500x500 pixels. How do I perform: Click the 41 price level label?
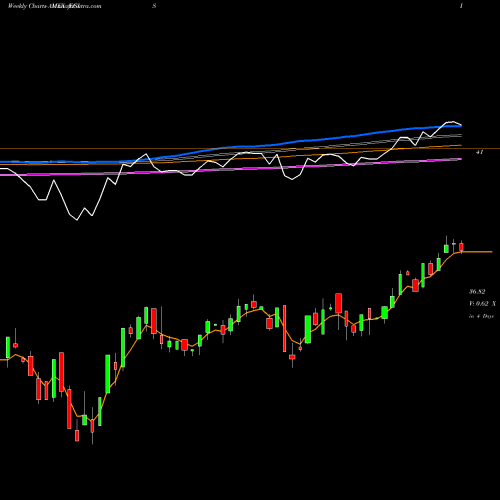(x=479, y=152)
